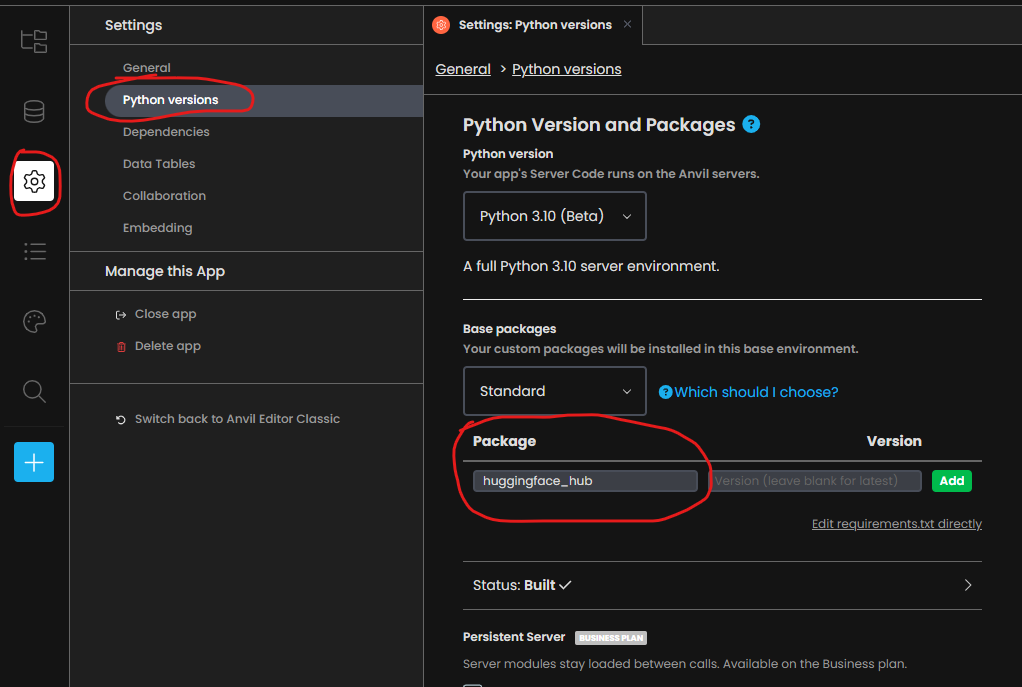Click the Settings gear icon in the sidebar
1022x687 pixels.
pyautogui.click(x=33, y=182)
